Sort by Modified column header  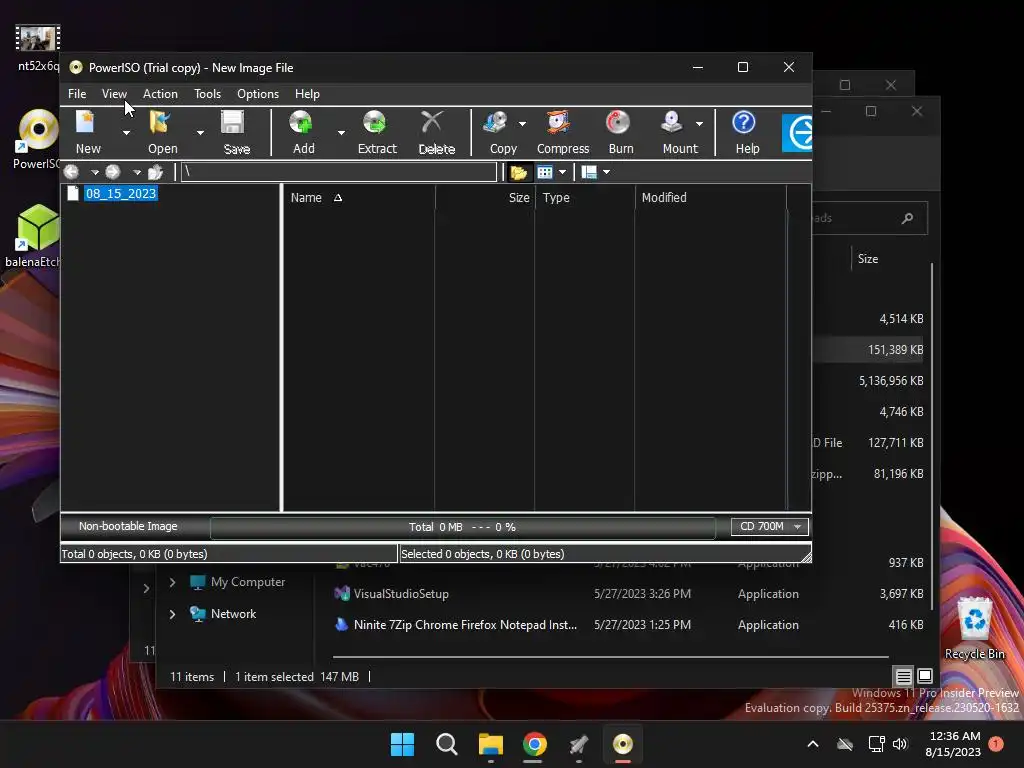pyautogui.click(x=711, y=197)
